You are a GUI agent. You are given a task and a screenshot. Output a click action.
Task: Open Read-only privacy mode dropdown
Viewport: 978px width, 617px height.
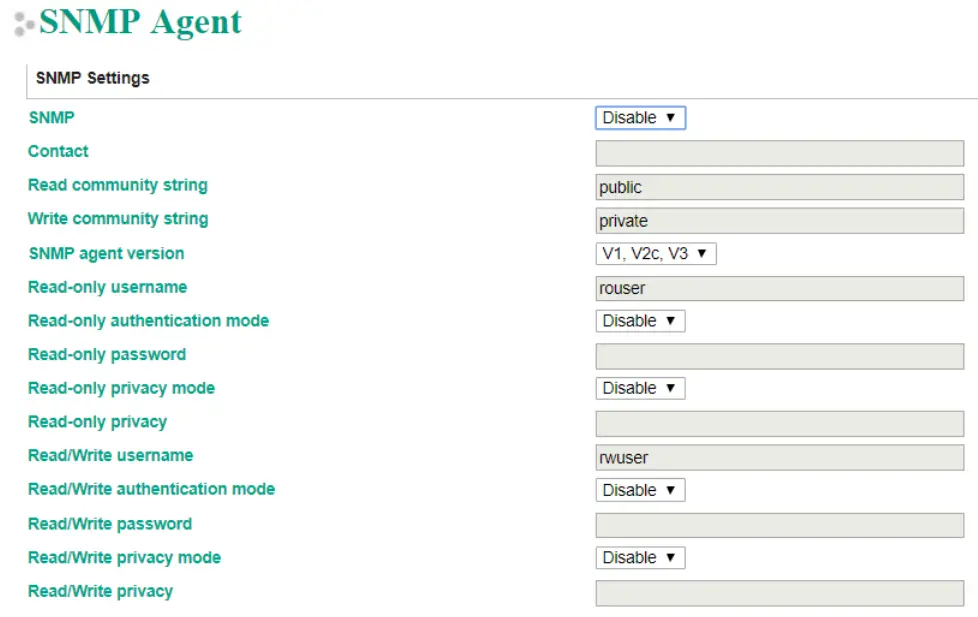tap(640, 388)
